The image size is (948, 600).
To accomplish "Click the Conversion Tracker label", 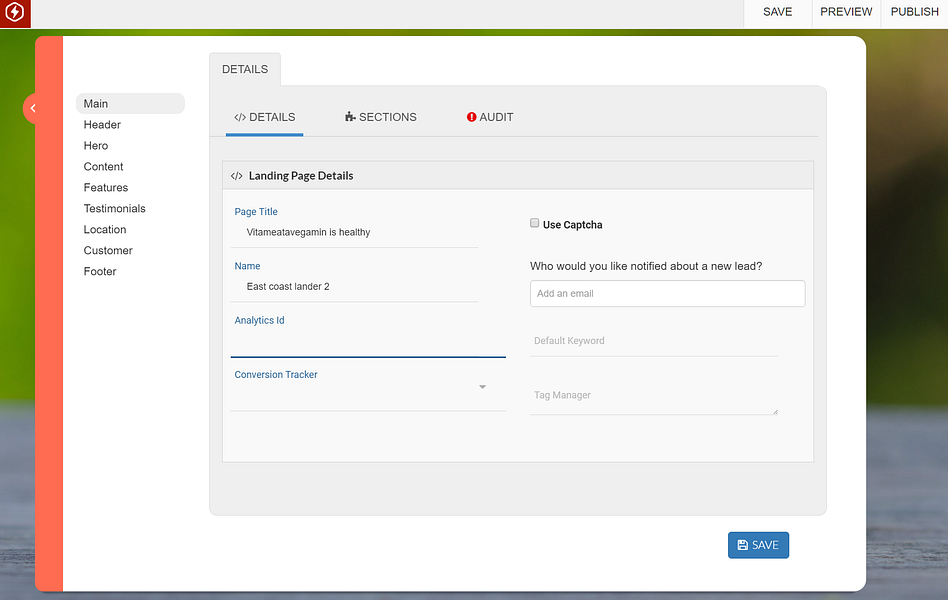I will pos(276,375).
